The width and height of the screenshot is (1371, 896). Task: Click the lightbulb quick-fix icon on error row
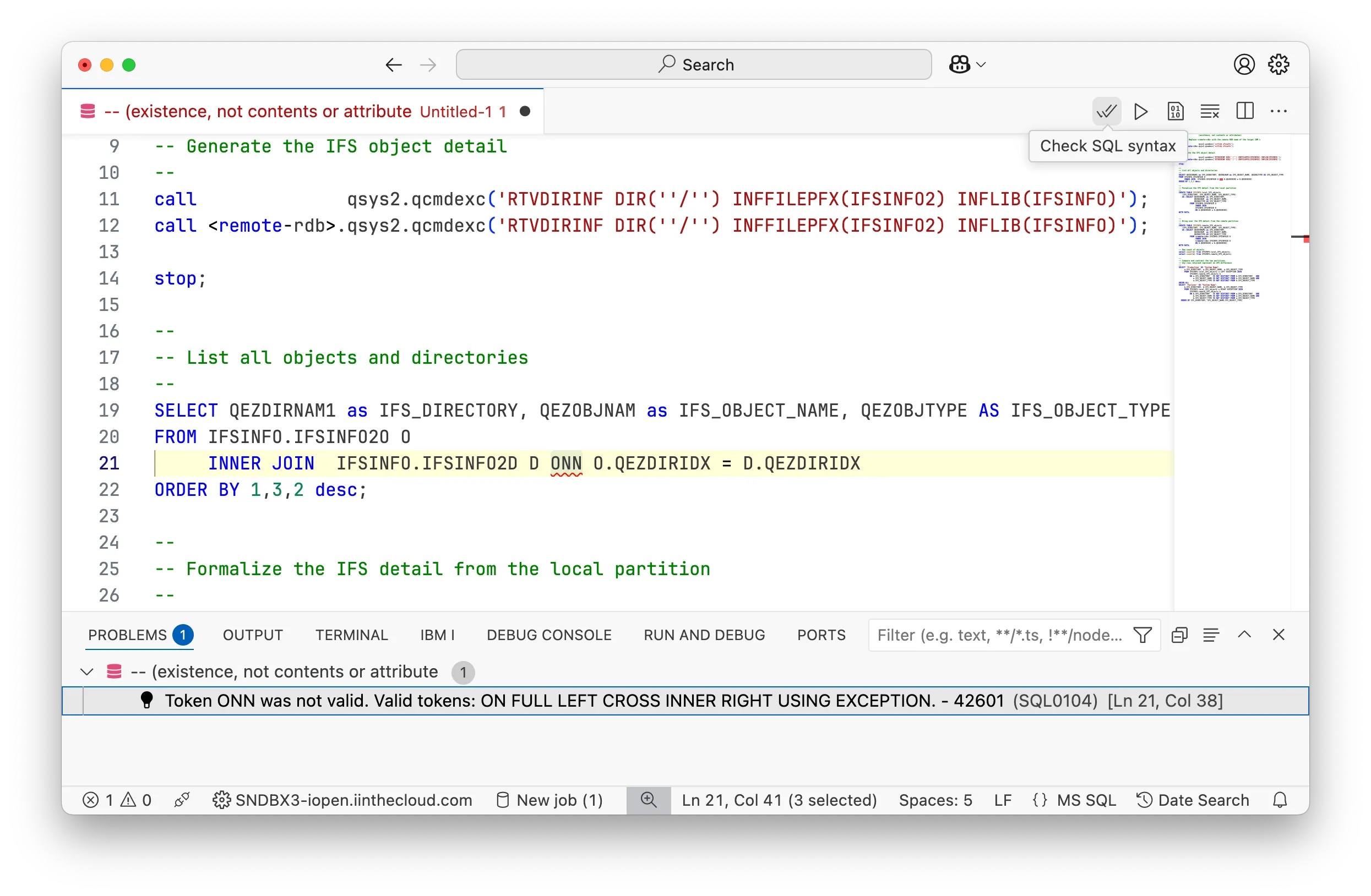tap(146, 700)
